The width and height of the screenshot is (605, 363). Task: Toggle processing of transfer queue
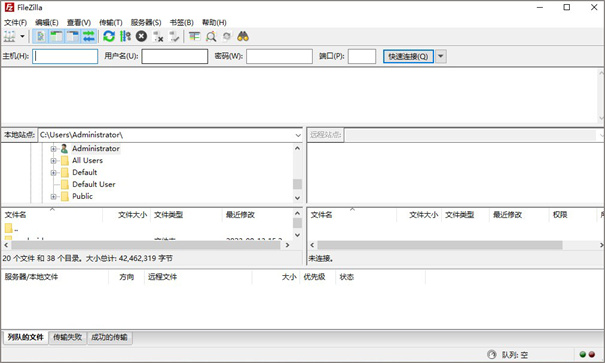(x=125, y=37)
